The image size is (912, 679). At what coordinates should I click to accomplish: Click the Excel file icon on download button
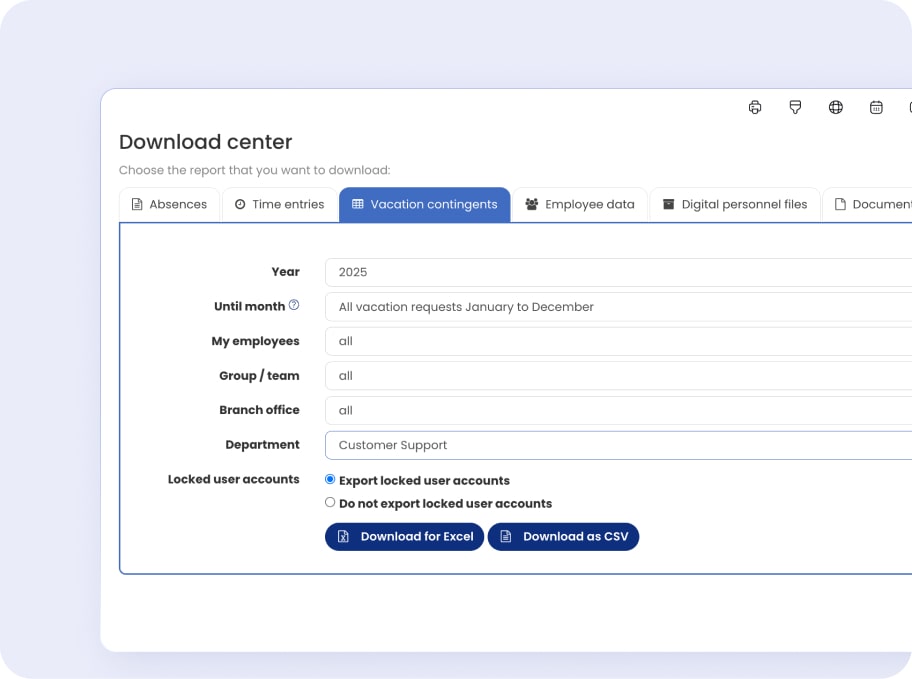pos(343,537)
